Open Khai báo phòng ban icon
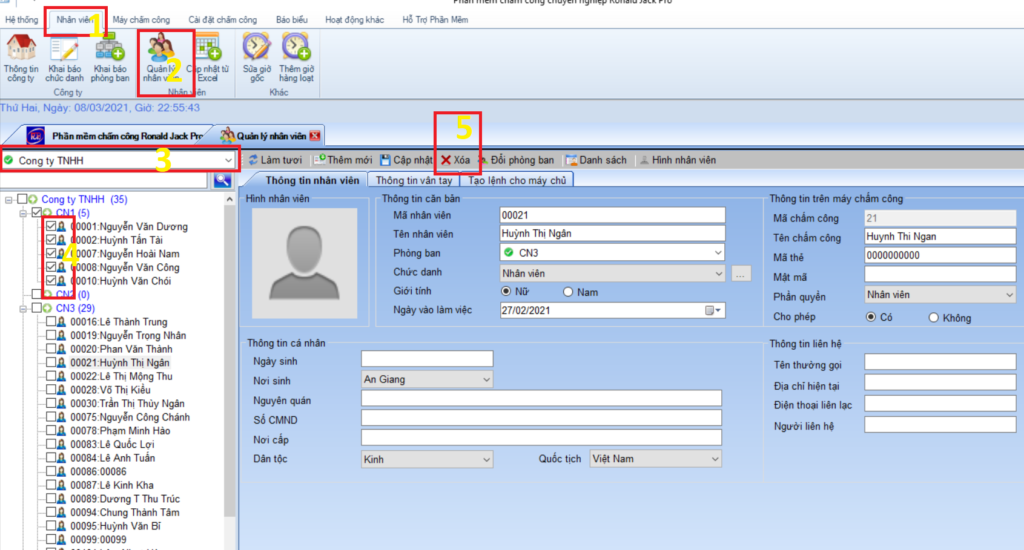Image resolution: width=1024 pixels, height=550 pixels. 110,57
